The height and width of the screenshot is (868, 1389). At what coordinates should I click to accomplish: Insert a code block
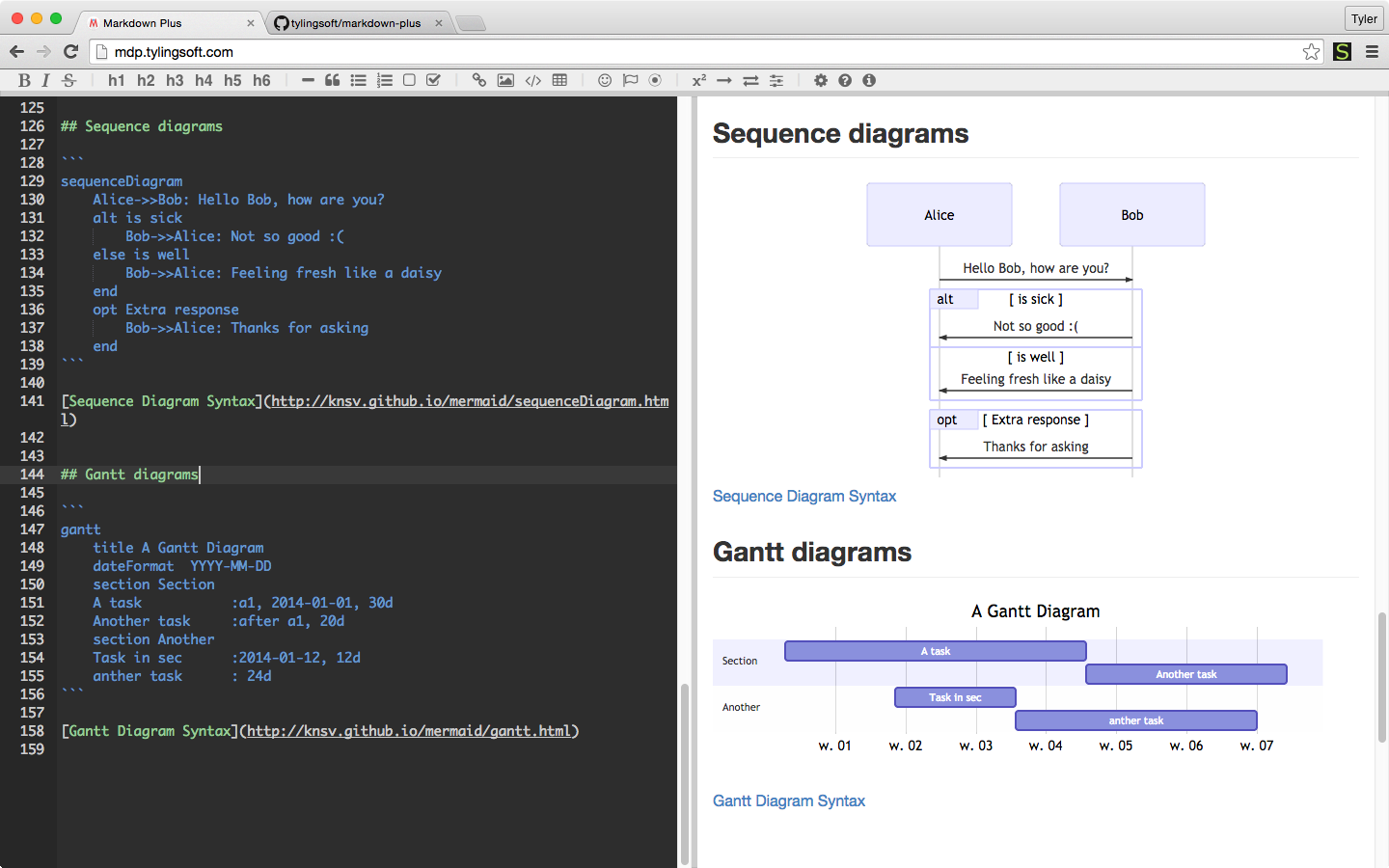pos(532,81)
